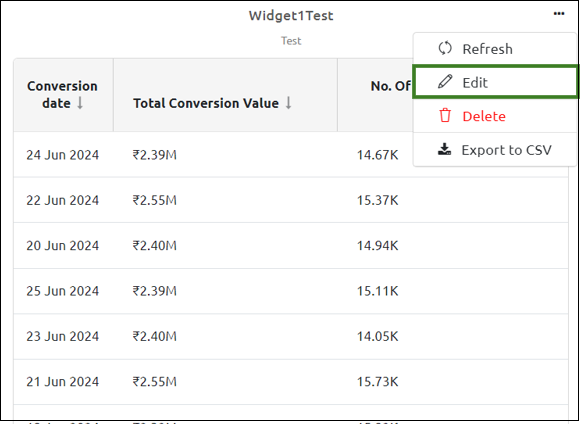Click the ₹2.39M value for 24 Jun 2024

[x=154, y=155]
